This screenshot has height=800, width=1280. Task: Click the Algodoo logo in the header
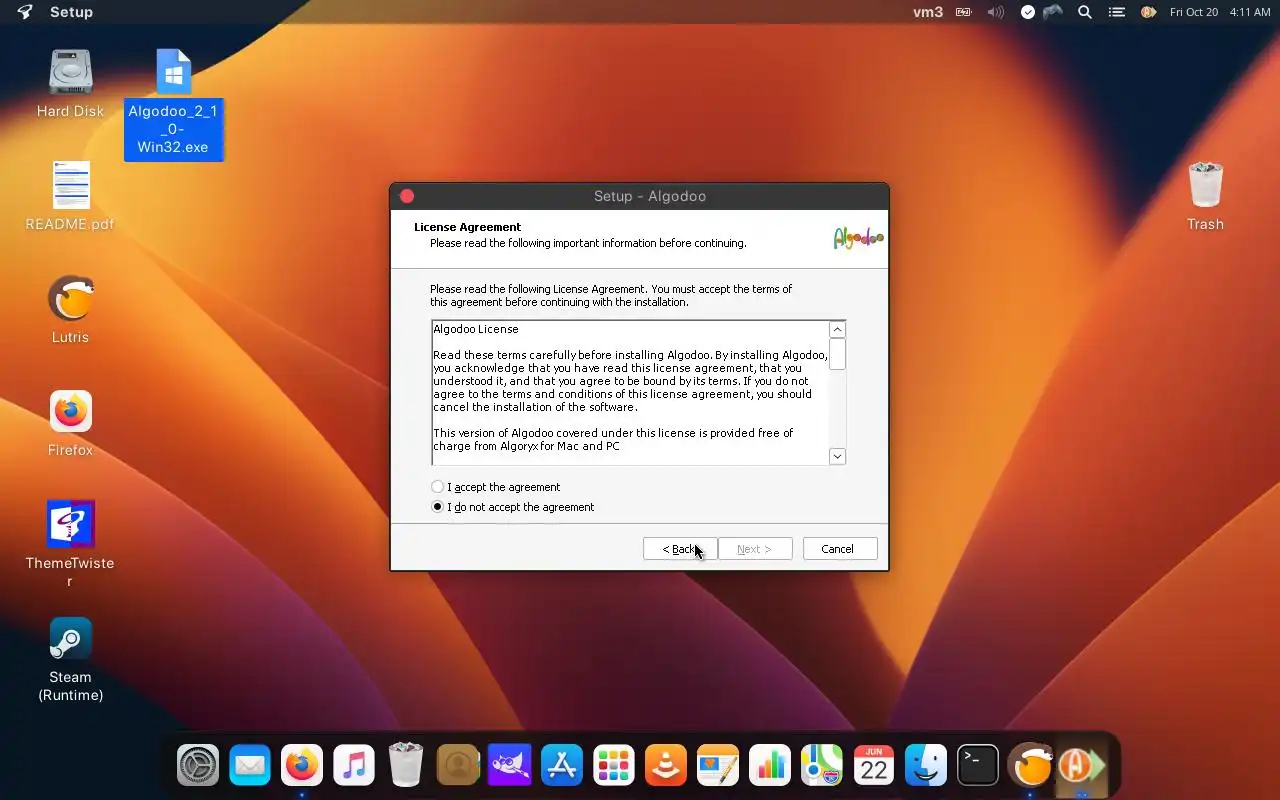pos(859,238)
